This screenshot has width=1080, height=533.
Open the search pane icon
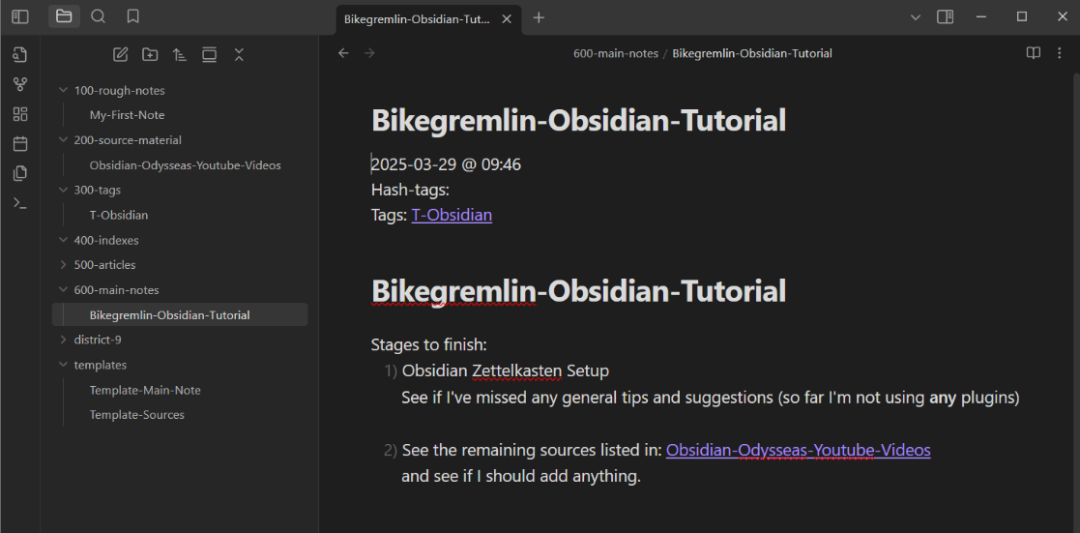coord(98,17)
